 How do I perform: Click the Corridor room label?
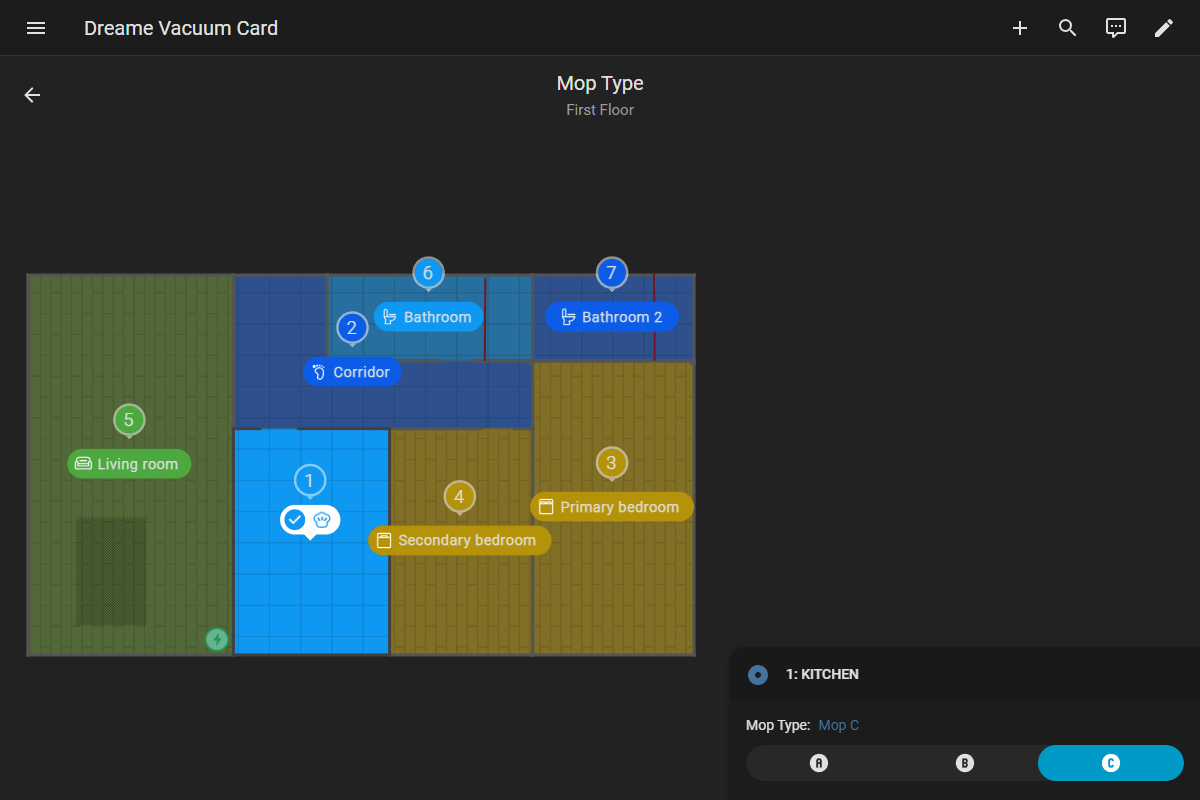353,372
